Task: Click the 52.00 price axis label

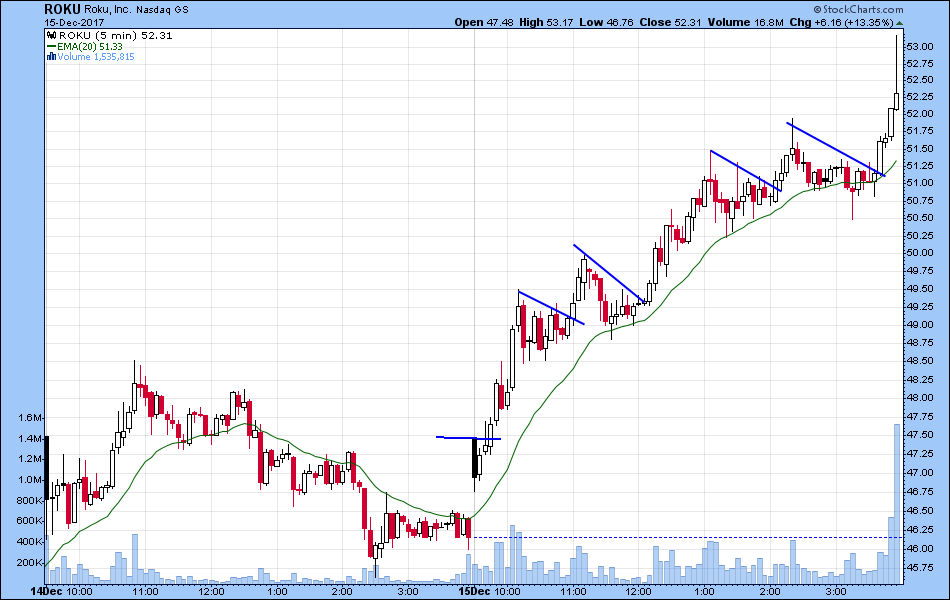Action: [x=920, y=114]
